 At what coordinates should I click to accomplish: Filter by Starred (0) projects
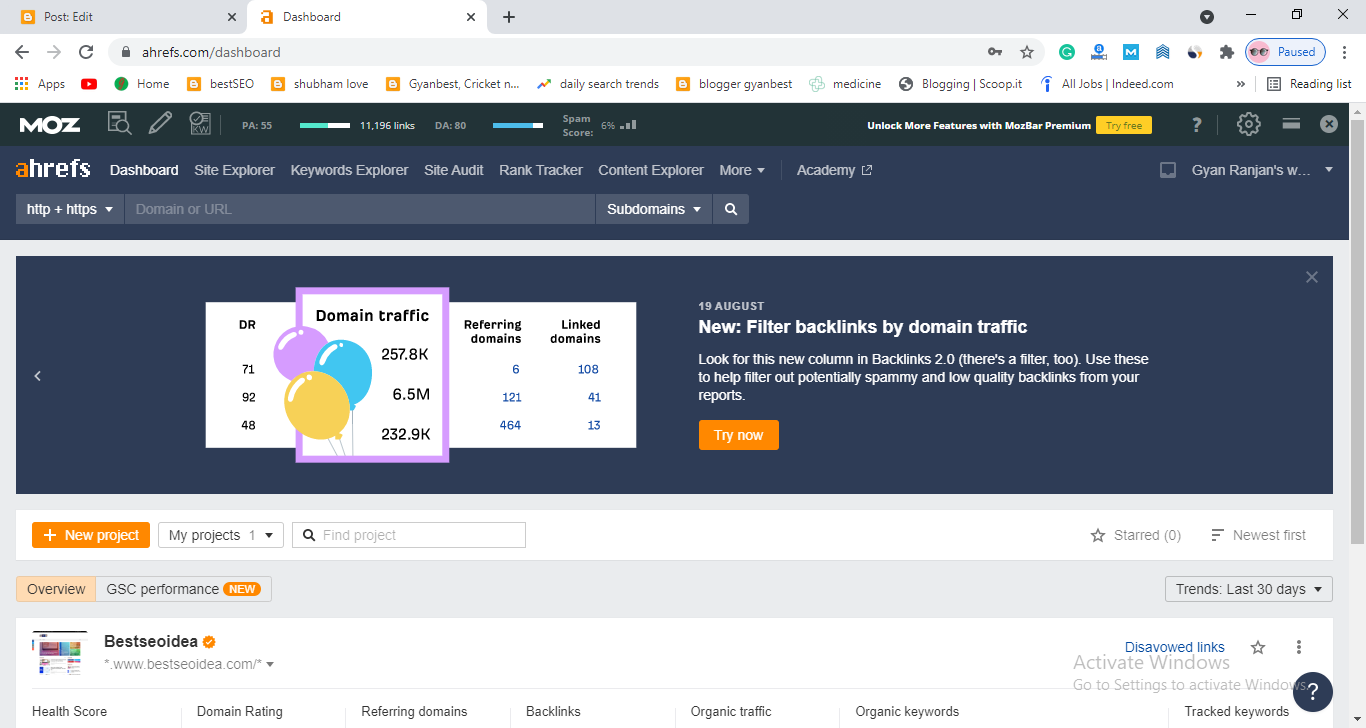pyautogui.click(x=1136, y=535)
